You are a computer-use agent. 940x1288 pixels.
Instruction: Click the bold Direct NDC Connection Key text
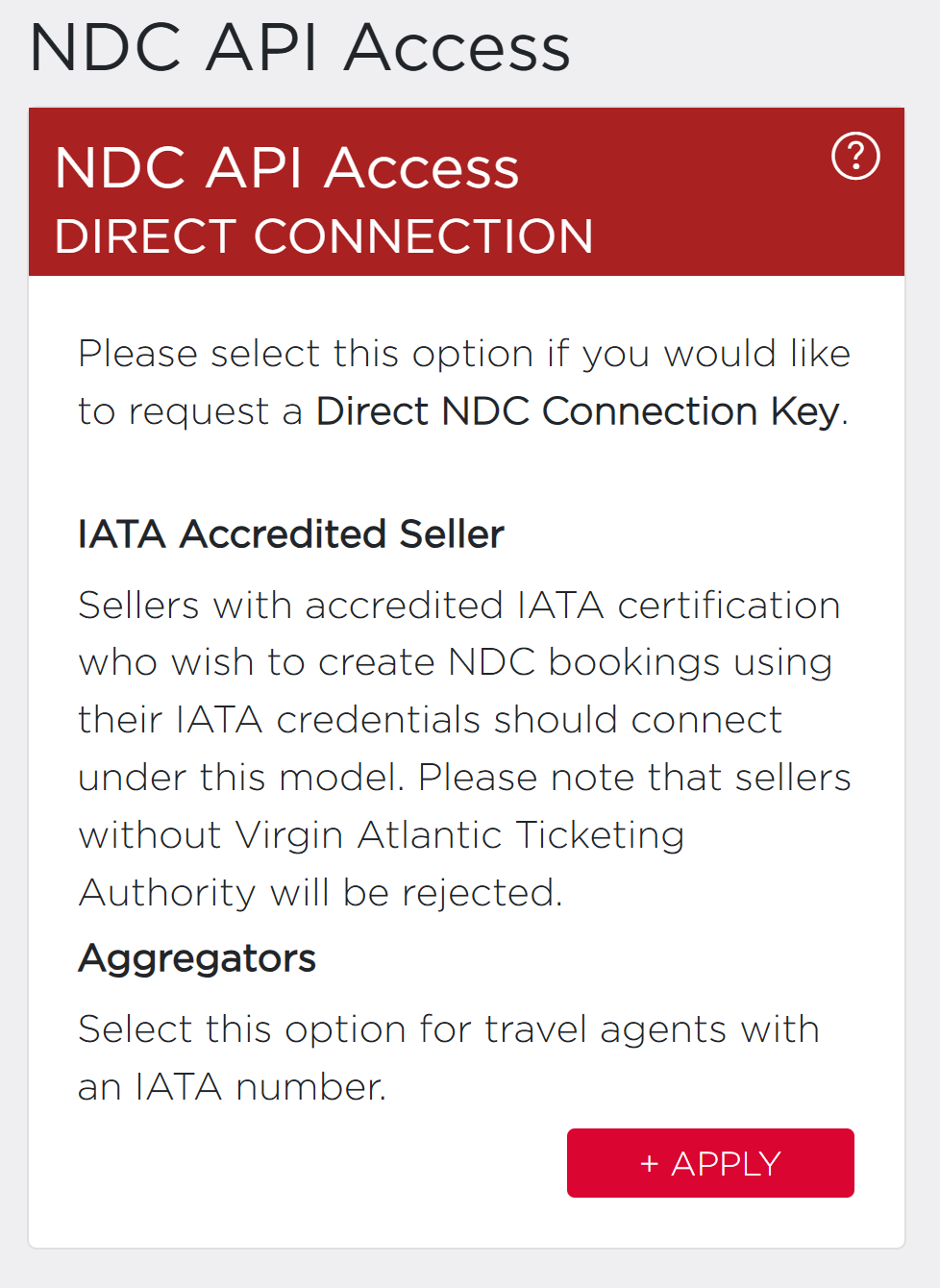pos(579,411)
